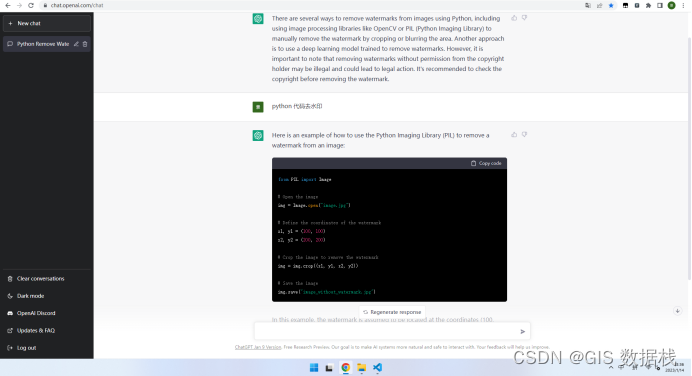Viewport: 692px width, 376px height.
Task: Focus the chat message input box
Action: pos(387,331)
